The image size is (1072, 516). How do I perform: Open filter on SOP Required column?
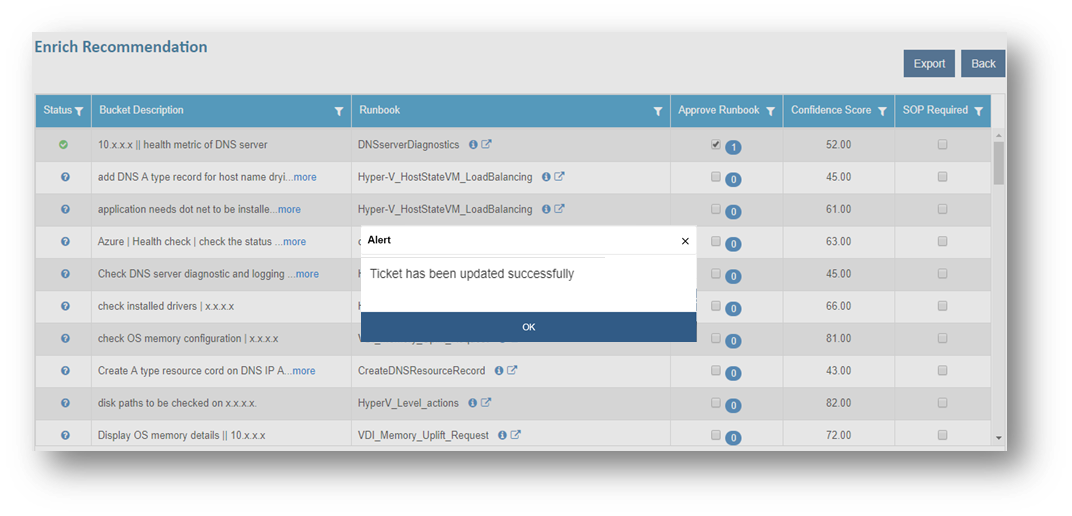(x=978, y=111)
